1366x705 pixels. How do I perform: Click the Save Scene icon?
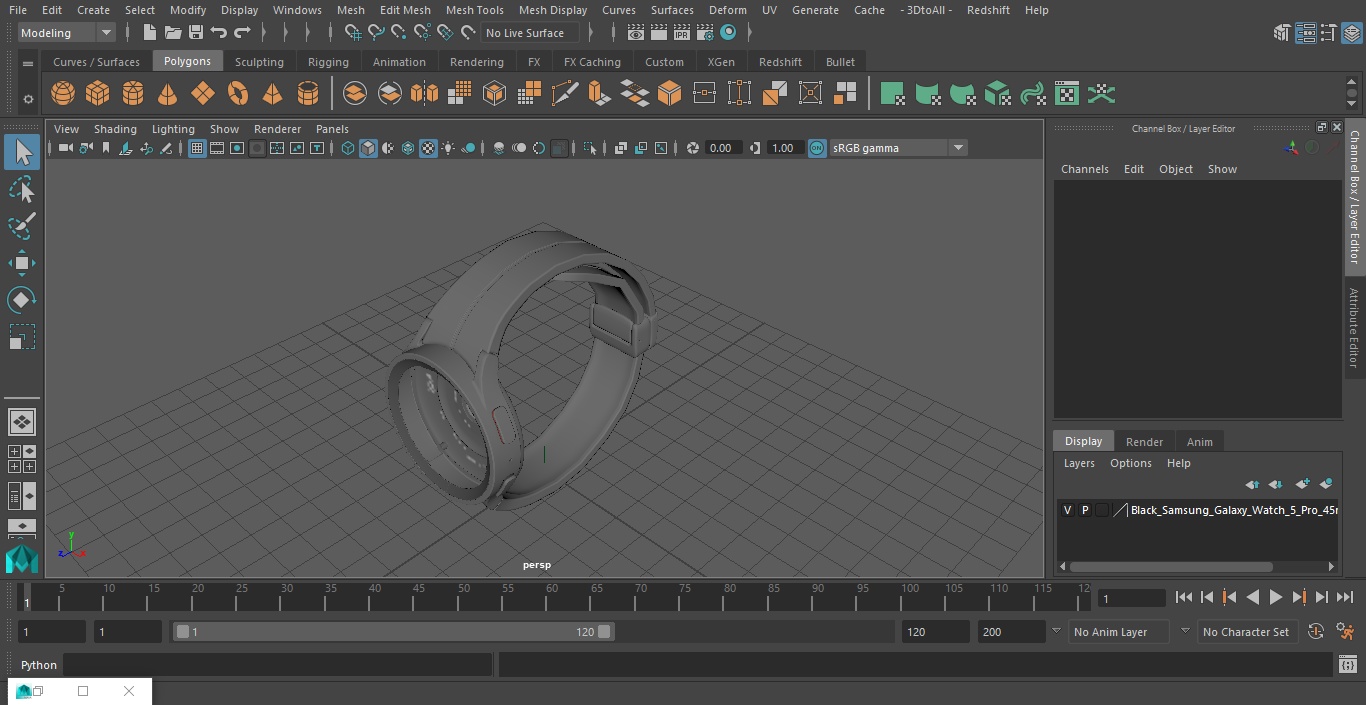[195, 33]
